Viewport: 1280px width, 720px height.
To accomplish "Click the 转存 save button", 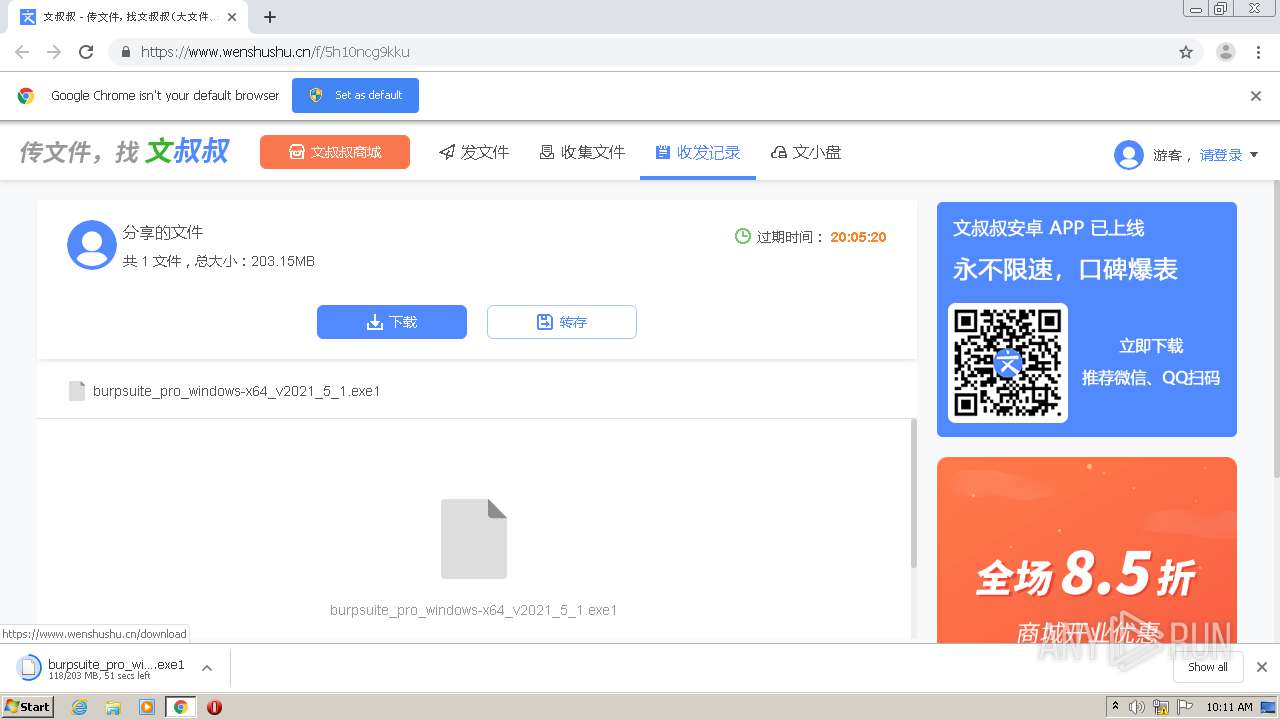I will 562,322.
